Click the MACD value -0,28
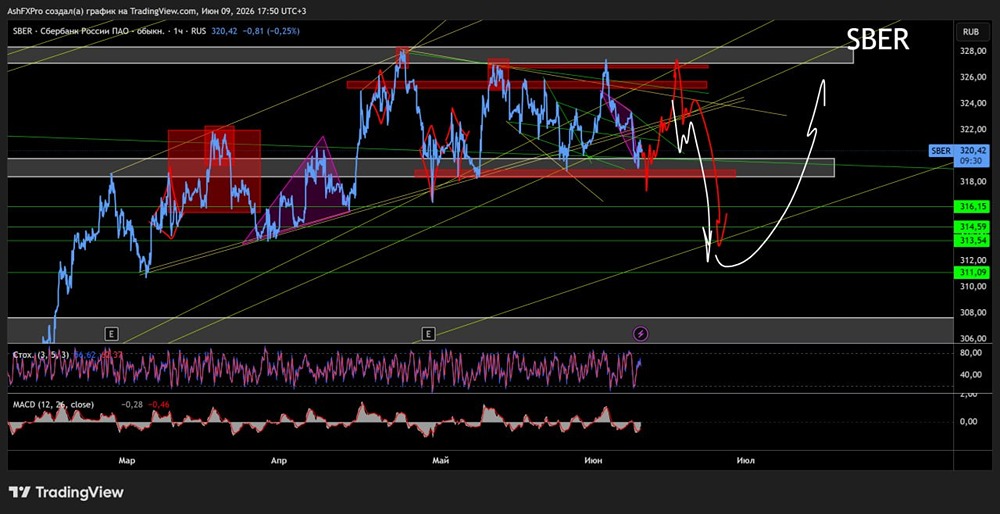 click(x=131, y=404)
